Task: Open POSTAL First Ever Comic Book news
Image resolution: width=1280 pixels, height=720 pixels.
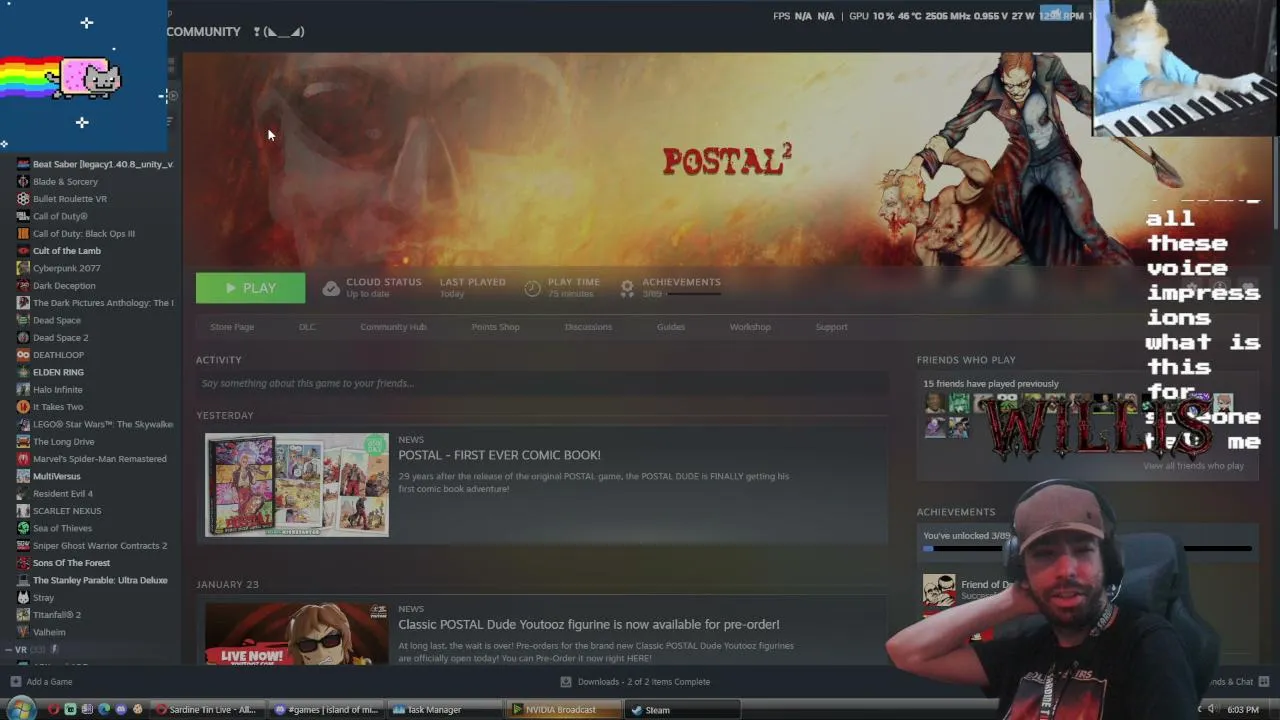Action: 499,455
